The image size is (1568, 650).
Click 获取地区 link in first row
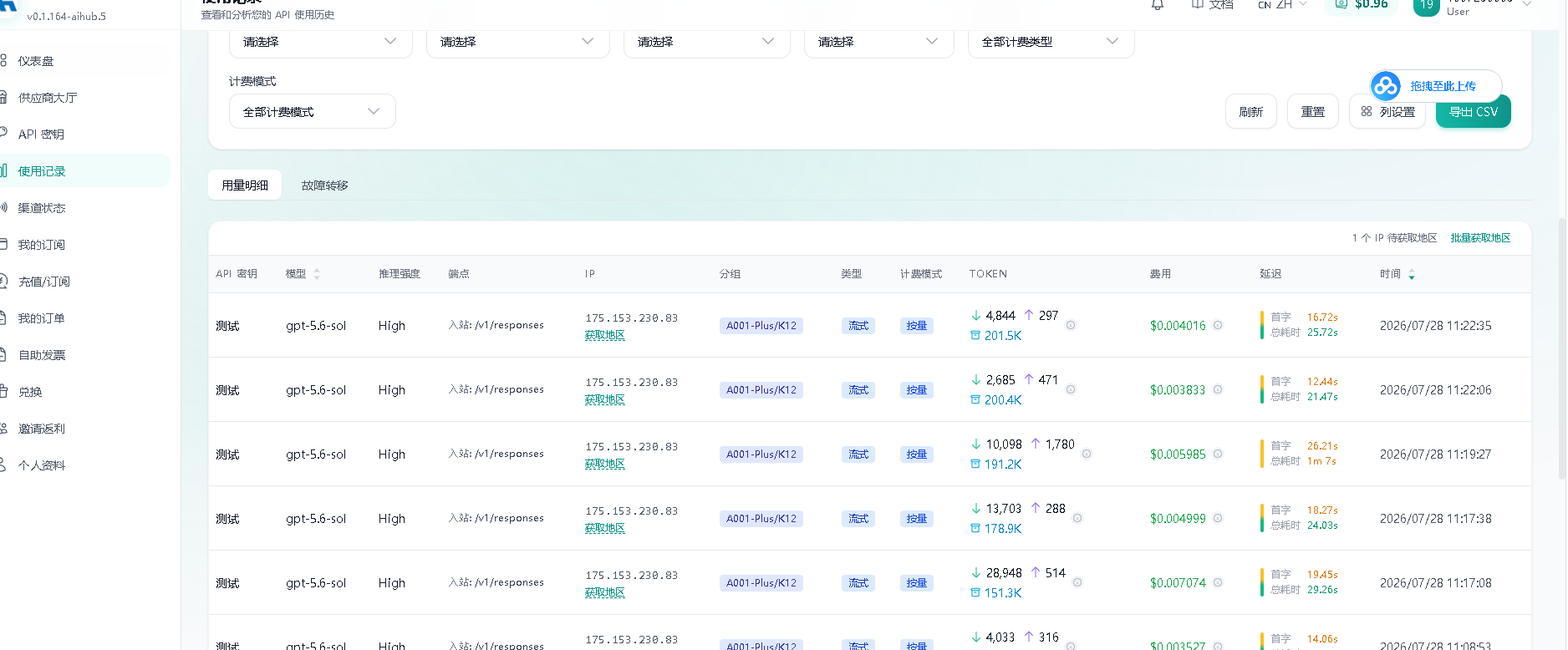coord(605,335)
